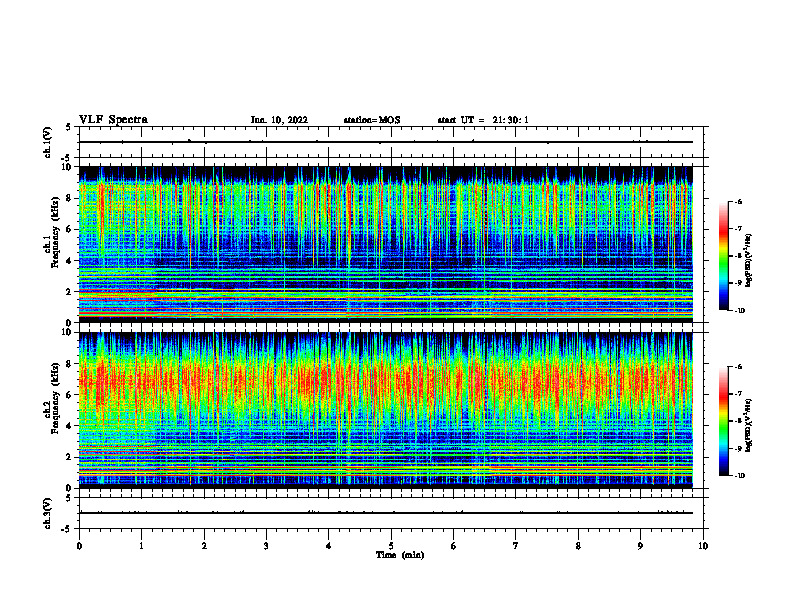Click the "8" kHz tick of ch.2 frequency axis
The width and height of the screenshot is (792, 612).
click(70, 364)
